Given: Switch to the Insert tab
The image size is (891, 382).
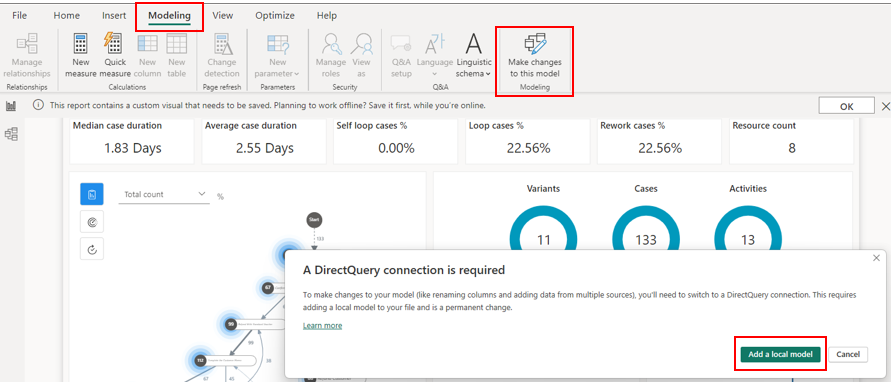Looking at the screenshot, I should [114, 15].
